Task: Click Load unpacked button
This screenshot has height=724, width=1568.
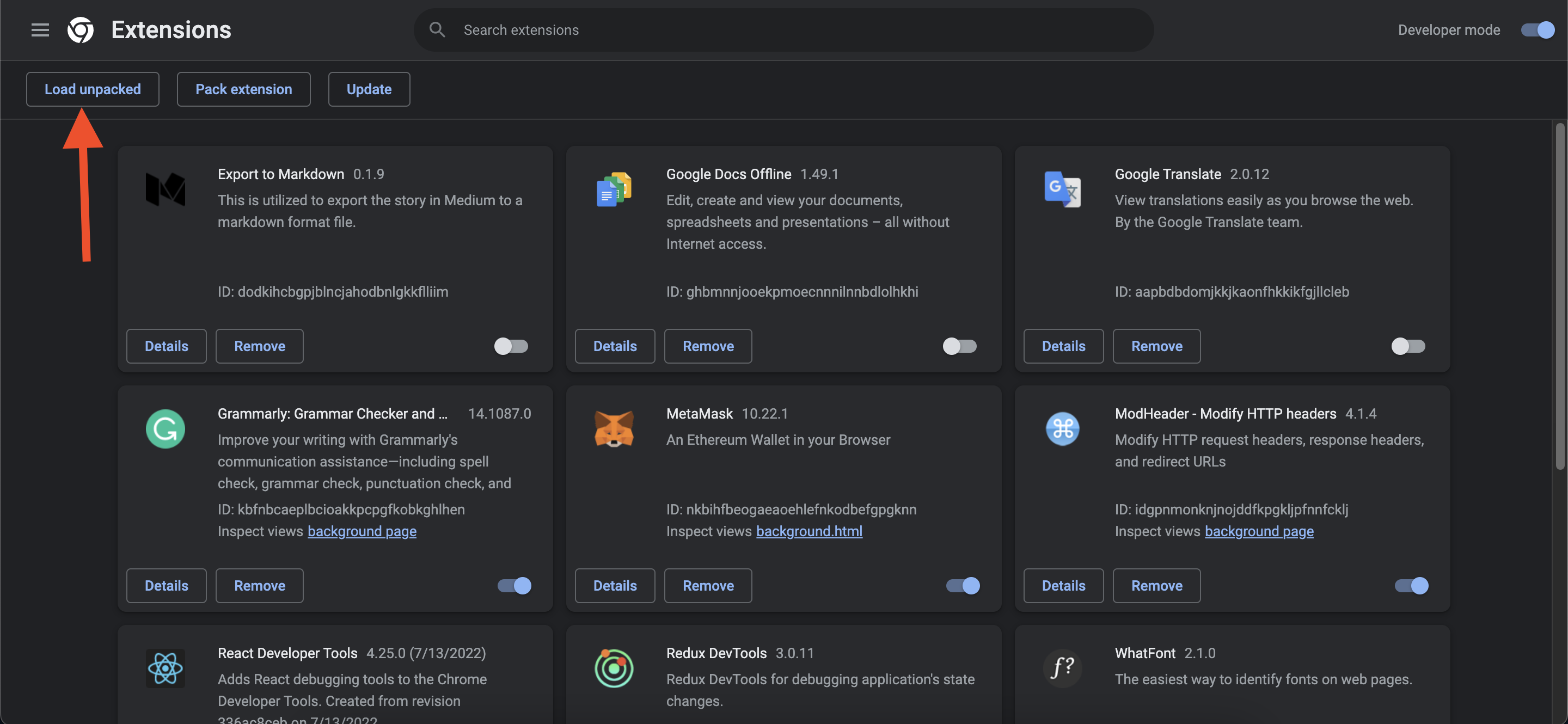Action: (93, 89)
